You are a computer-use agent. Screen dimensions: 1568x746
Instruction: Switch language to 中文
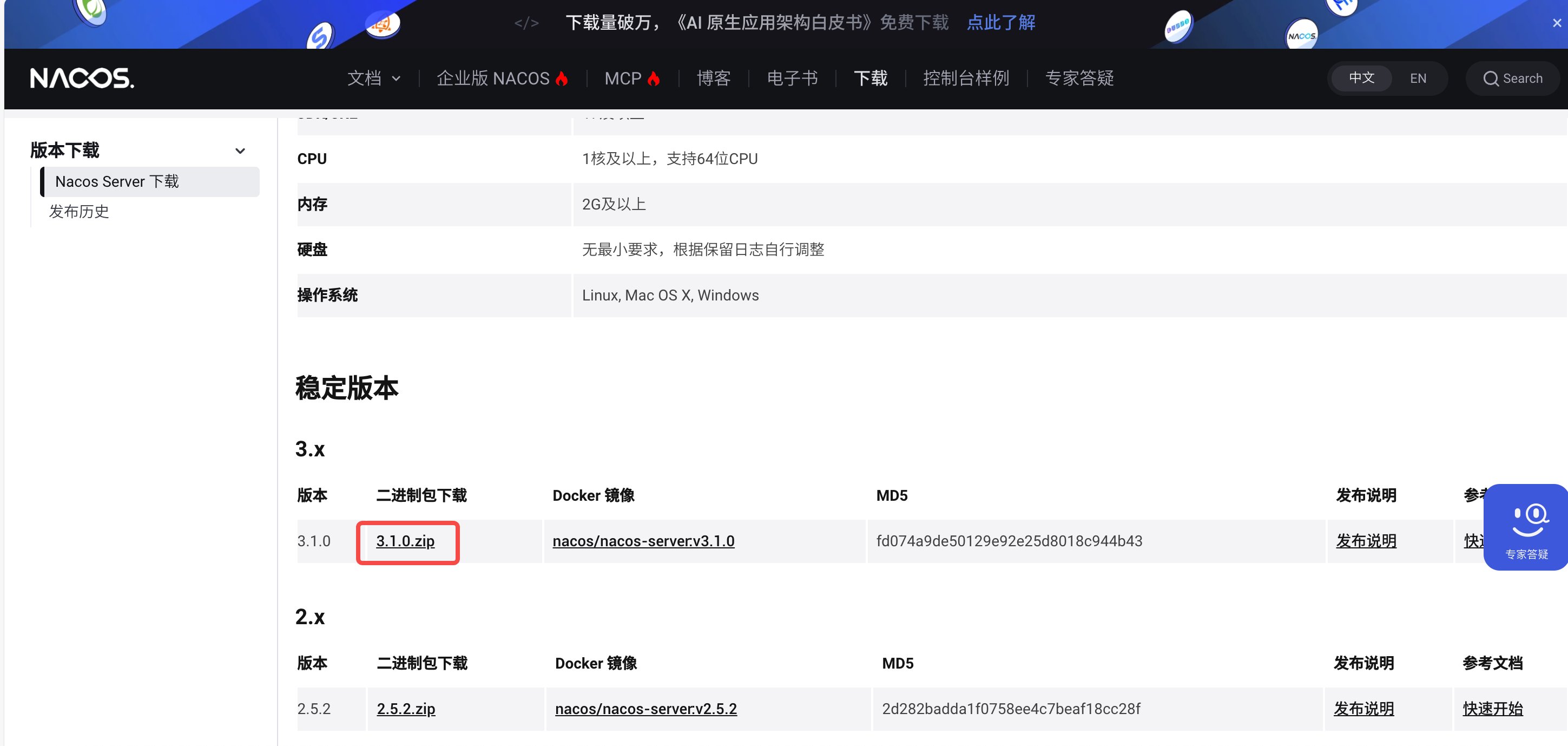[x=1361, y=78]
